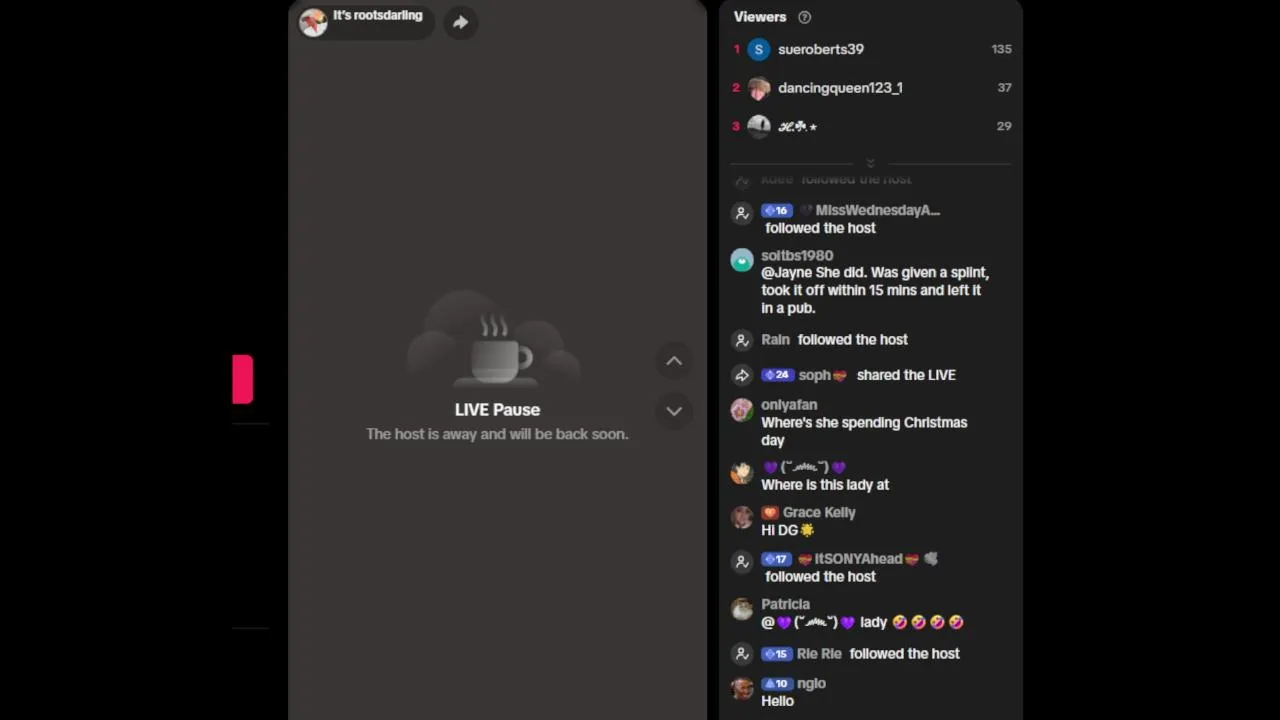Click MissWednesdayA... follower name
The width and height of the screenshot is (1280, 720).
(x=877, y=210)
